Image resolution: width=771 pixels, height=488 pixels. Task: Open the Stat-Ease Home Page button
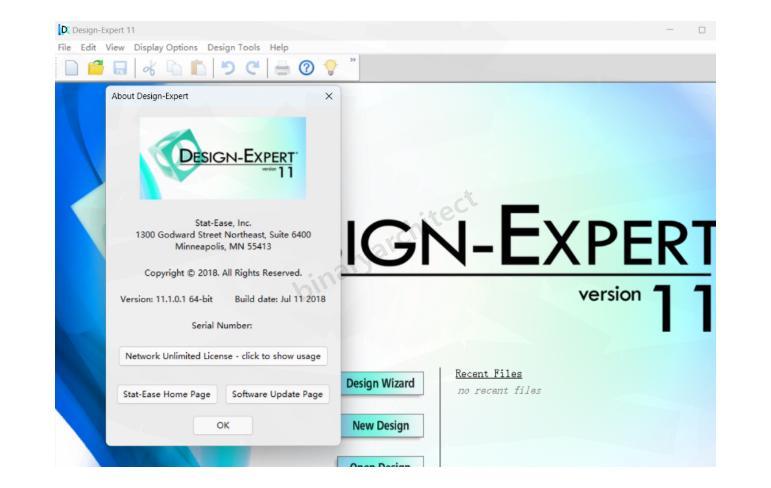167,395
